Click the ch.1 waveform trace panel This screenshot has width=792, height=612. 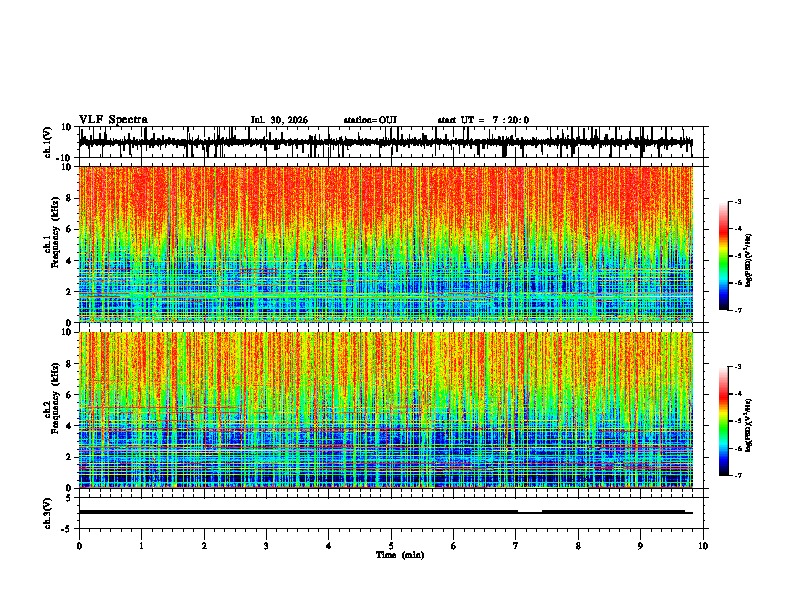pos(391,142)
